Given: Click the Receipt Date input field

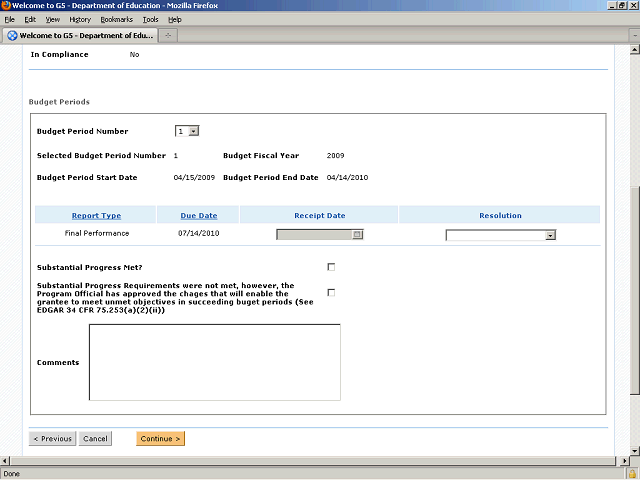Looking at the screenshot, I should [314, 235].
